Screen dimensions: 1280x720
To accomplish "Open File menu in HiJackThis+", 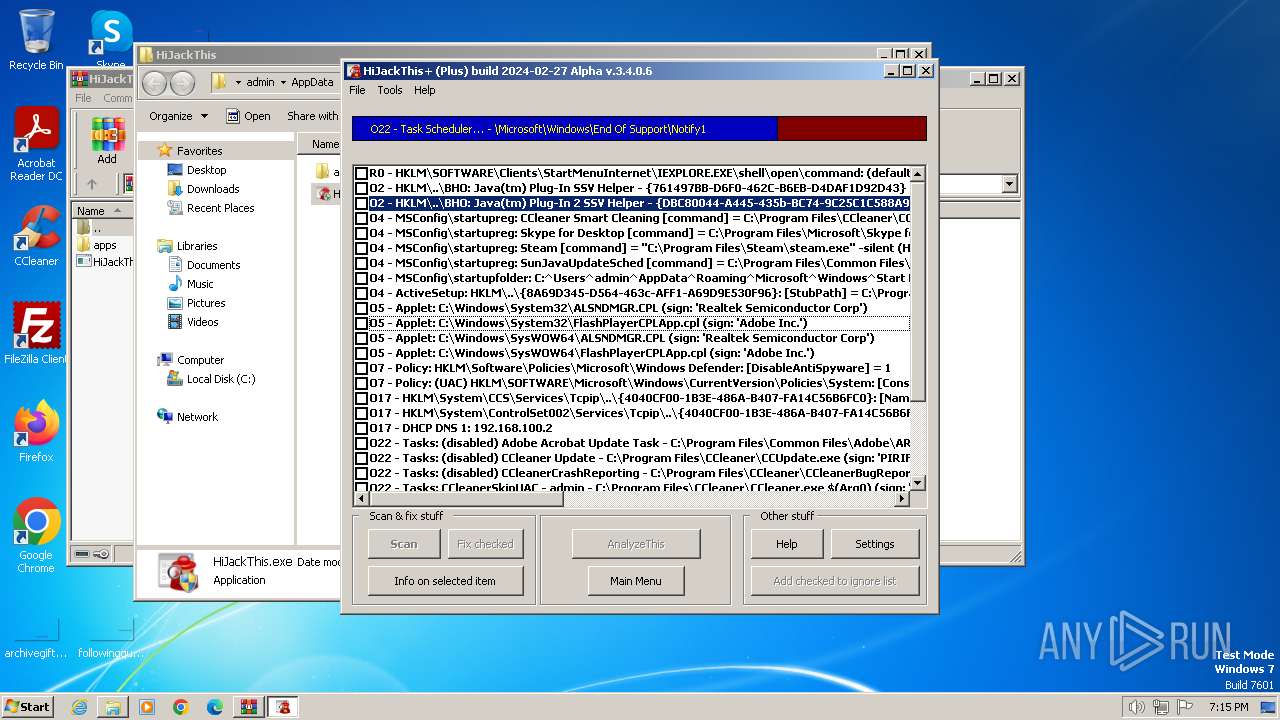I will click(357, 90).
